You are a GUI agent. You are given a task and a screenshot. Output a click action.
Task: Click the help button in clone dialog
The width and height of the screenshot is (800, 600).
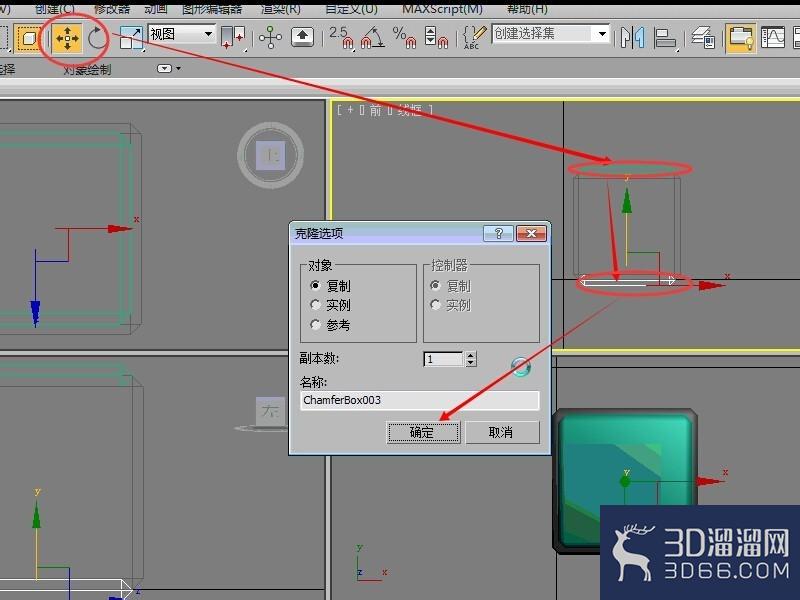click(498, 233)
